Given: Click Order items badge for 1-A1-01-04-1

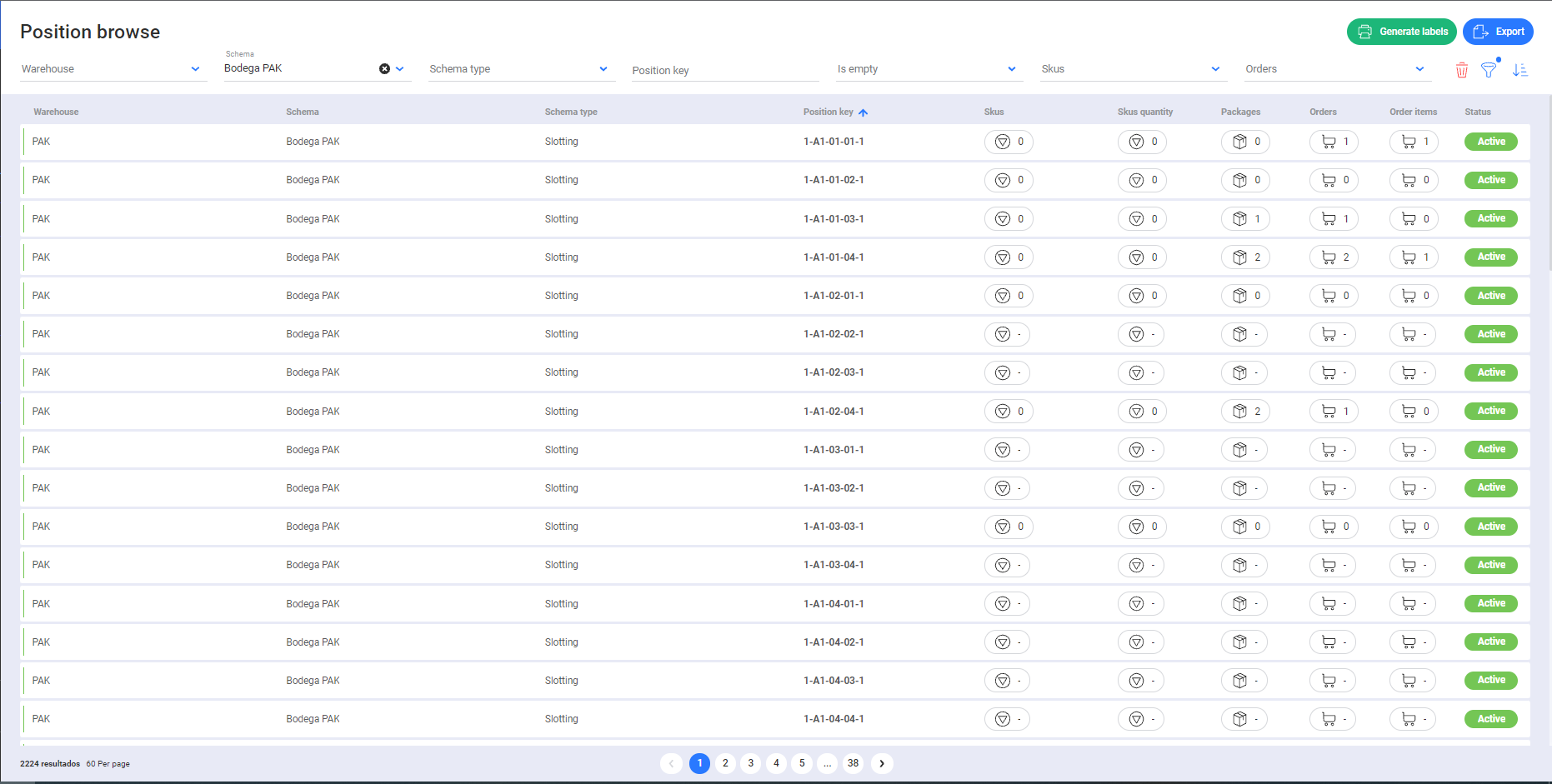Looking at the screenshot, I should coord(1414,257).
